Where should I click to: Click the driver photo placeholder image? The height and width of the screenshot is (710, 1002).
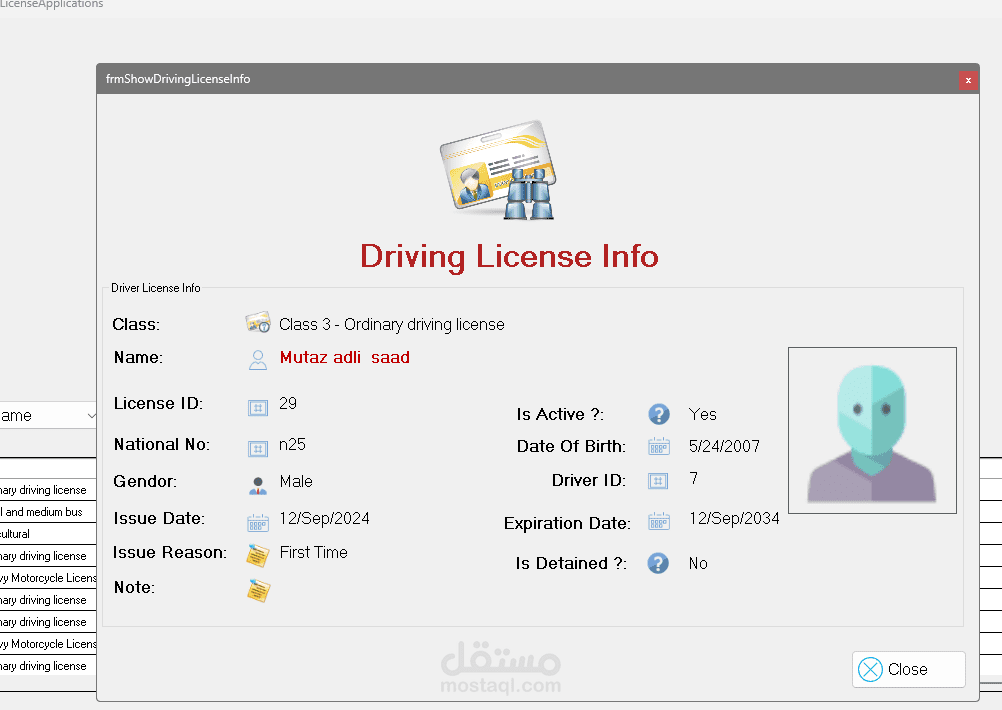click(x=872, y=430)
